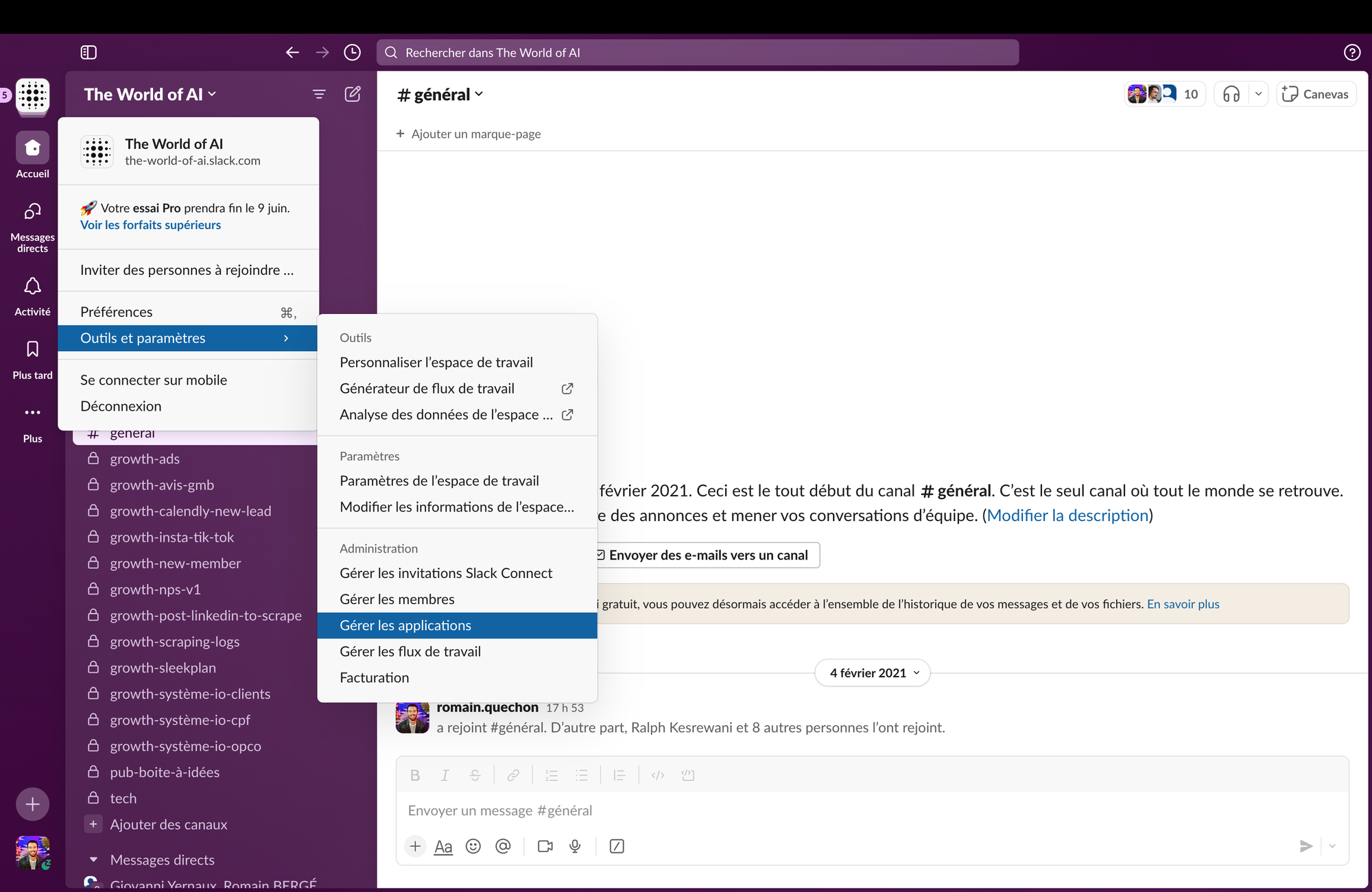Screen dimensions: 1372x892
Task: Click the new message compose icon
Action: 353,94
